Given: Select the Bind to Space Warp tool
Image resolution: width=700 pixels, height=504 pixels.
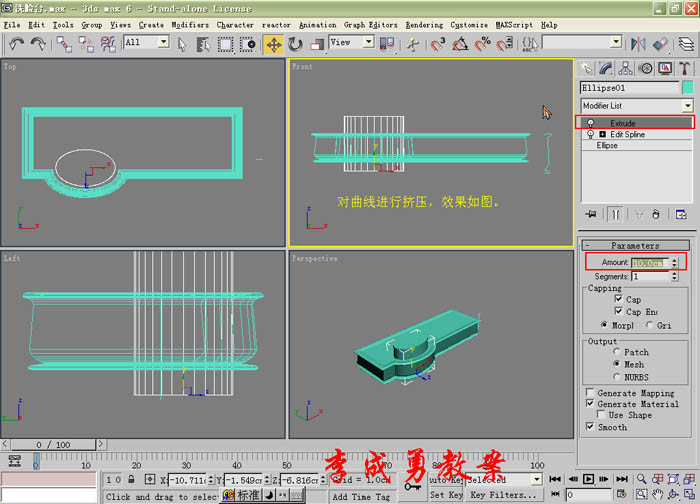Looking at the screenshot, I should point(108,44).
